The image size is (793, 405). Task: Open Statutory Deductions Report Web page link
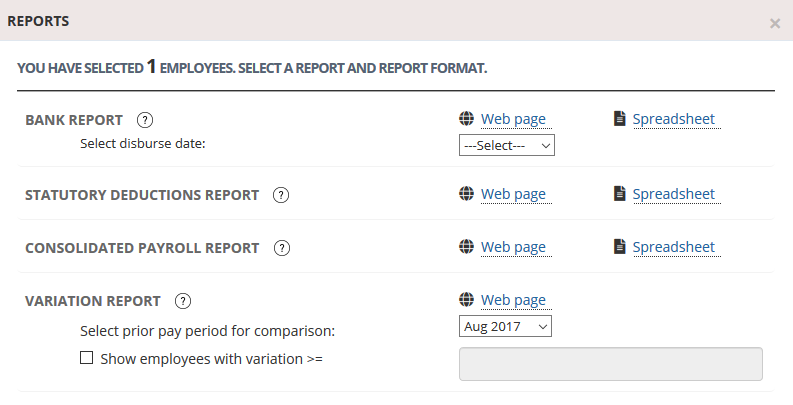(x=513, y=194)
